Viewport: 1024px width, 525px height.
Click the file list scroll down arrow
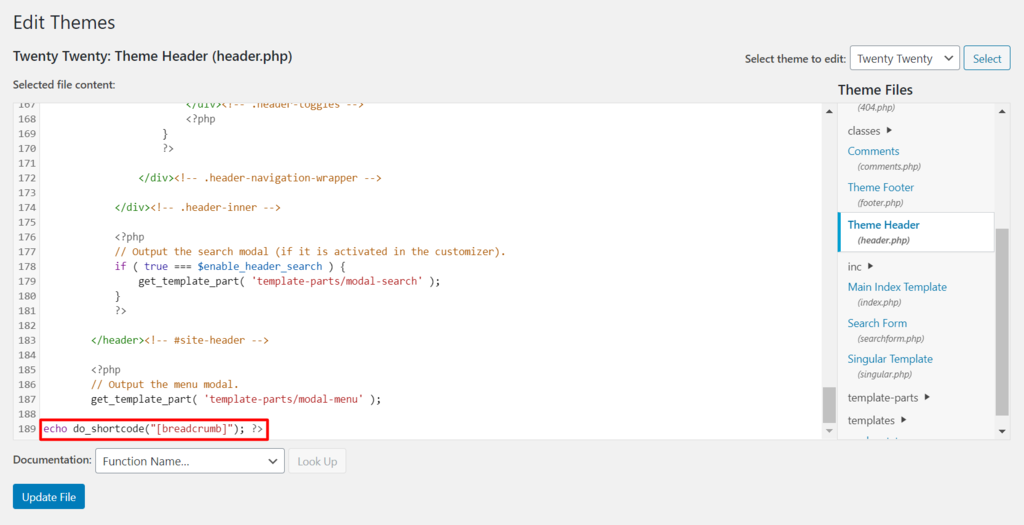click(1002, 431)
